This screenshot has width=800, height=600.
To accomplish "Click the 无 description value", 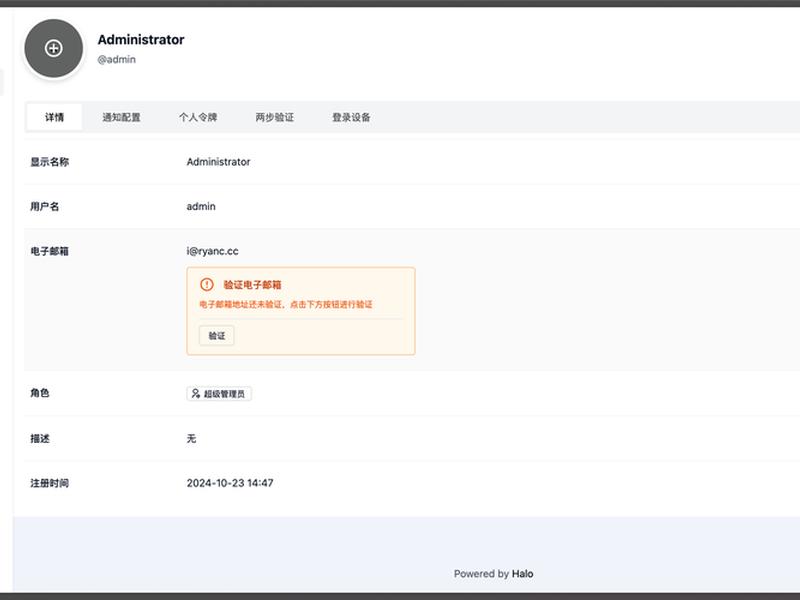I will coord(191,439).
